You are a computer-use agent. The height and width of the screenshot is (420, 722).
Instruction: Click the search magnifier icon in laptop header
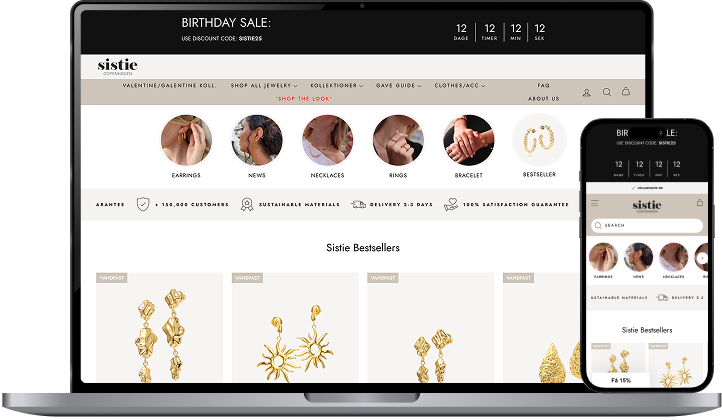pyautogui.click(x=607, y=92)
